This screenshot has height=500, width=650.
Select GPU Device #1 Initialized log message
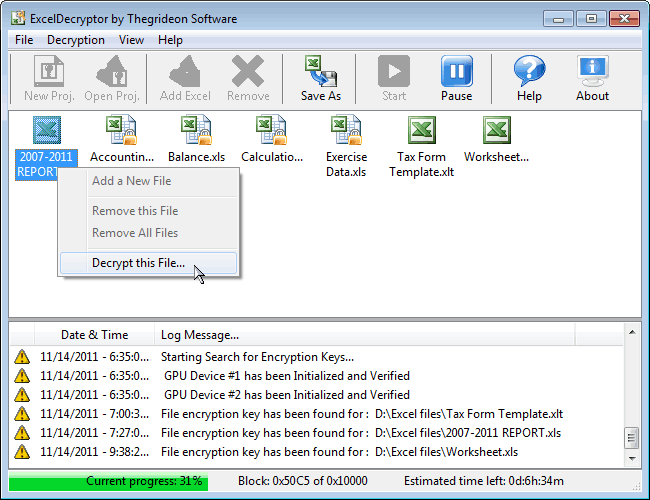286,376
